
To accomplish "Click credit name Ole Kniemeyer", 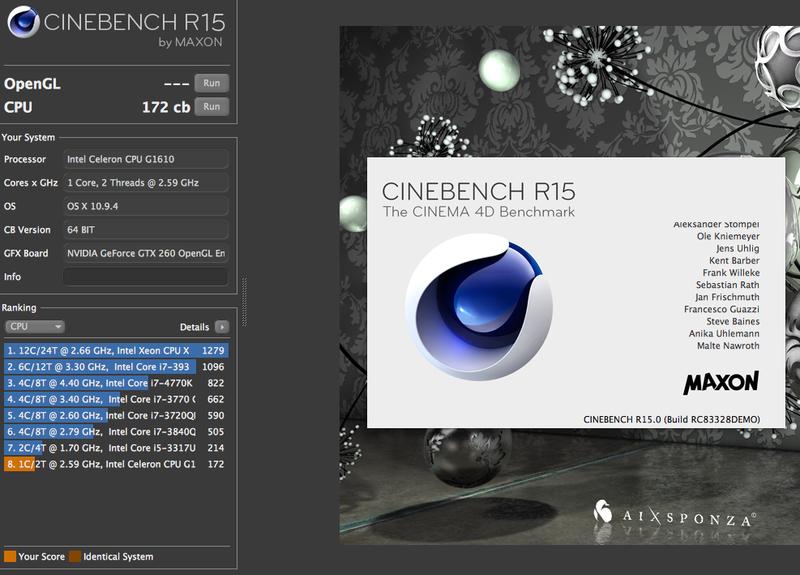I will [728, 236].
